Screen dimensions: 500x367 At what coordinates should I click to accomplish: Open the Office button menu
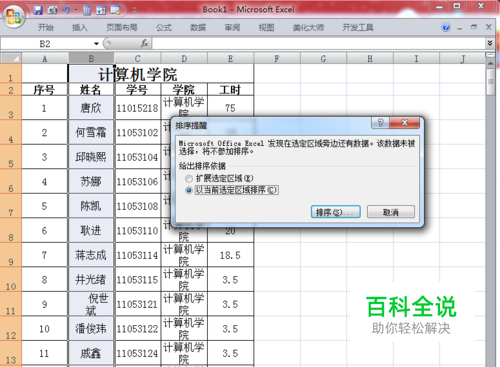(x=14, y=16)
